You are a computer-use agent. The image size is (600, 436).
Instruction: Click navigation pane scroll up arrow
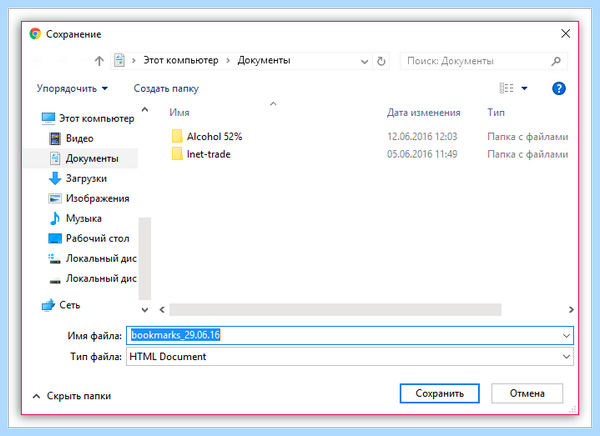tap(145, 110)
